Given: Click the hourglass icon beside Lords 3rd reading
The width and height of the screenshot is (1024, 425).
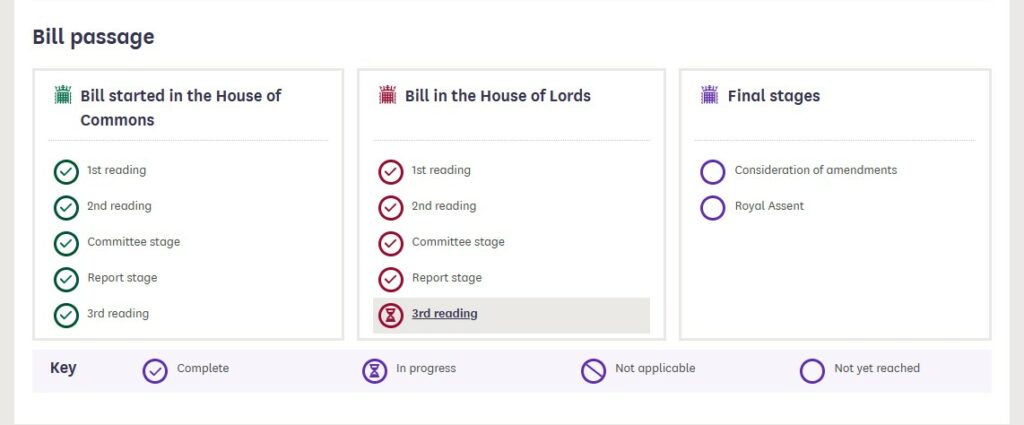Looking at the screenshot, I should (391, 316).
